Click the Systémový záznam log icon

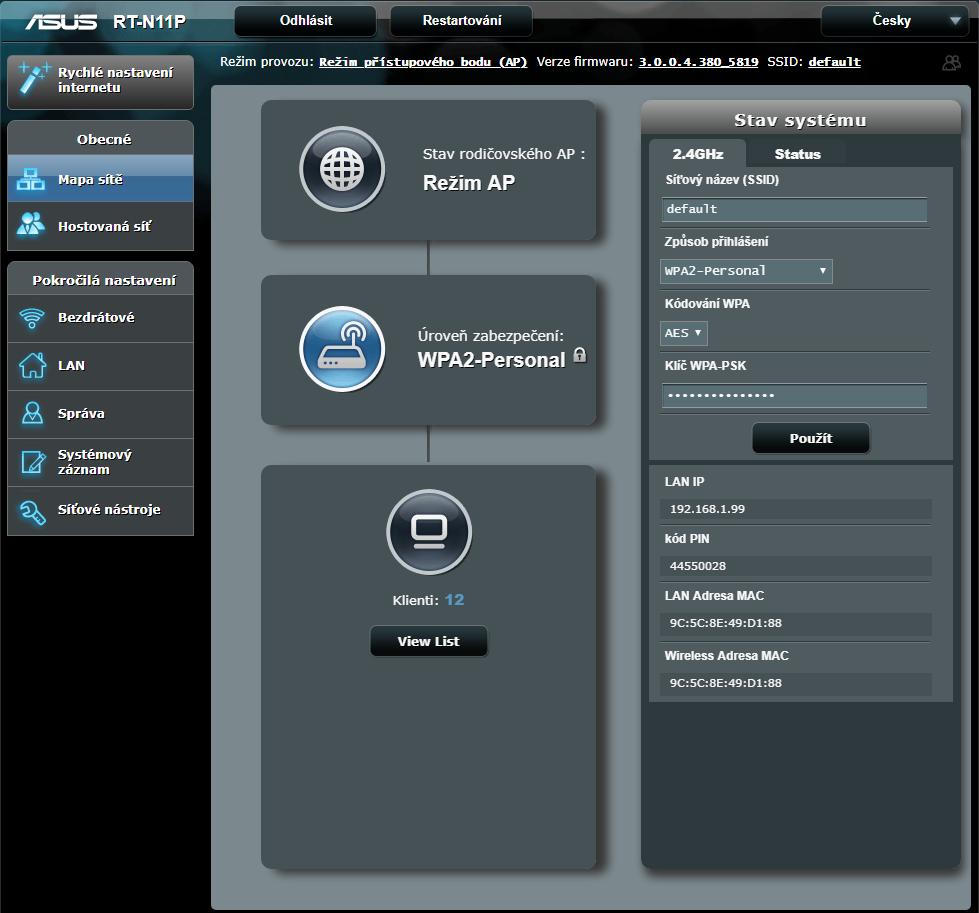(x=32, y=462)
